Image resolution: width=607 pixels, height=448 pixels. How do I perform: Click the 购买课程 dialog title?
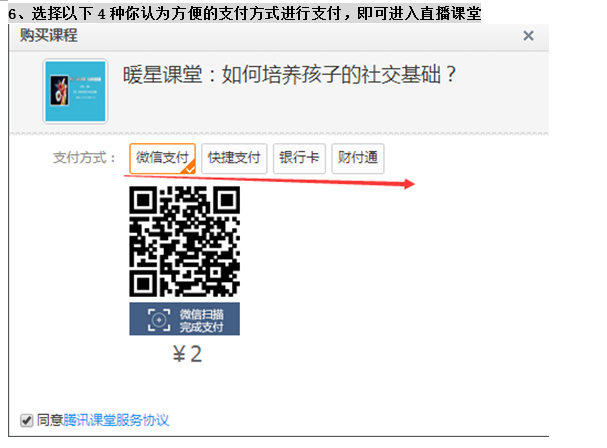point(49,35)
